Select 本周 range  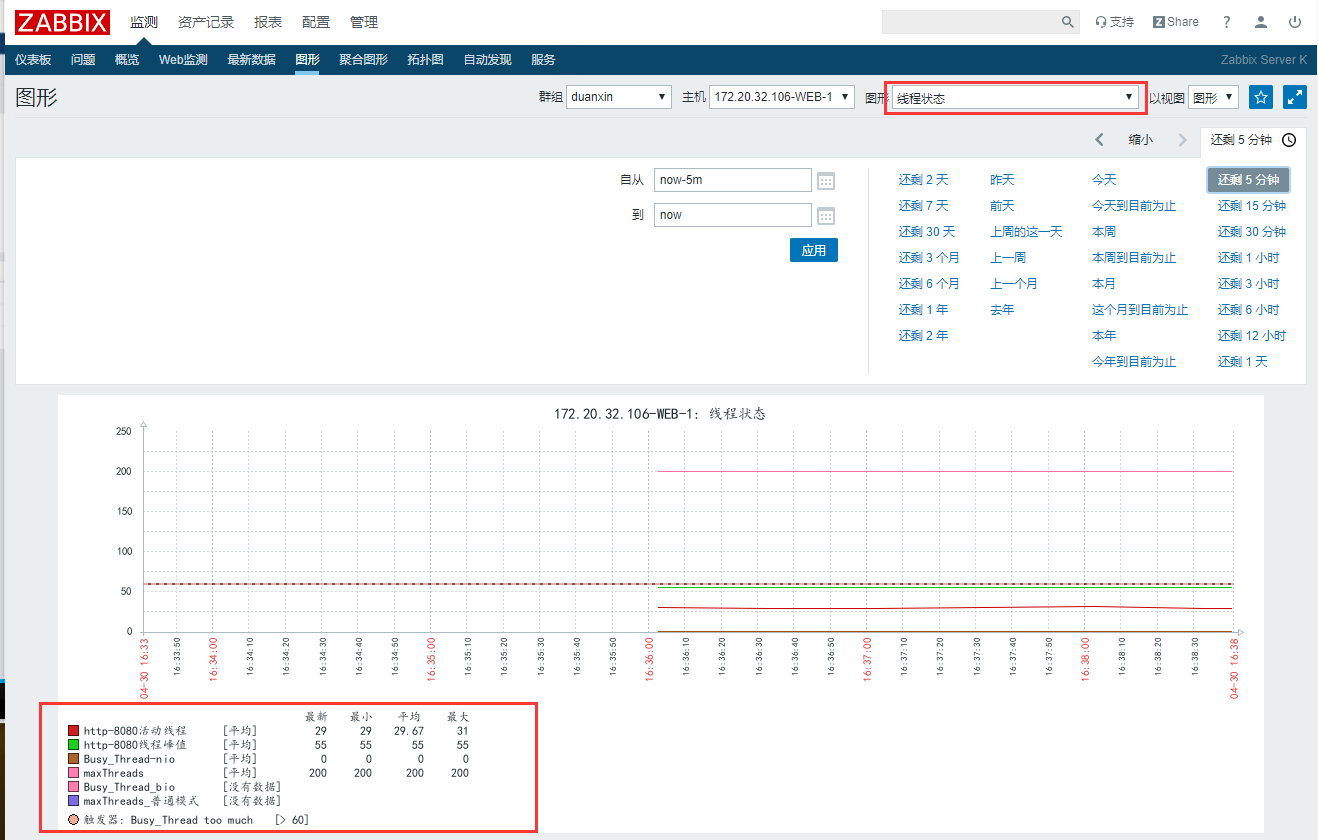pyautogui.click(x=1104, y=232)
